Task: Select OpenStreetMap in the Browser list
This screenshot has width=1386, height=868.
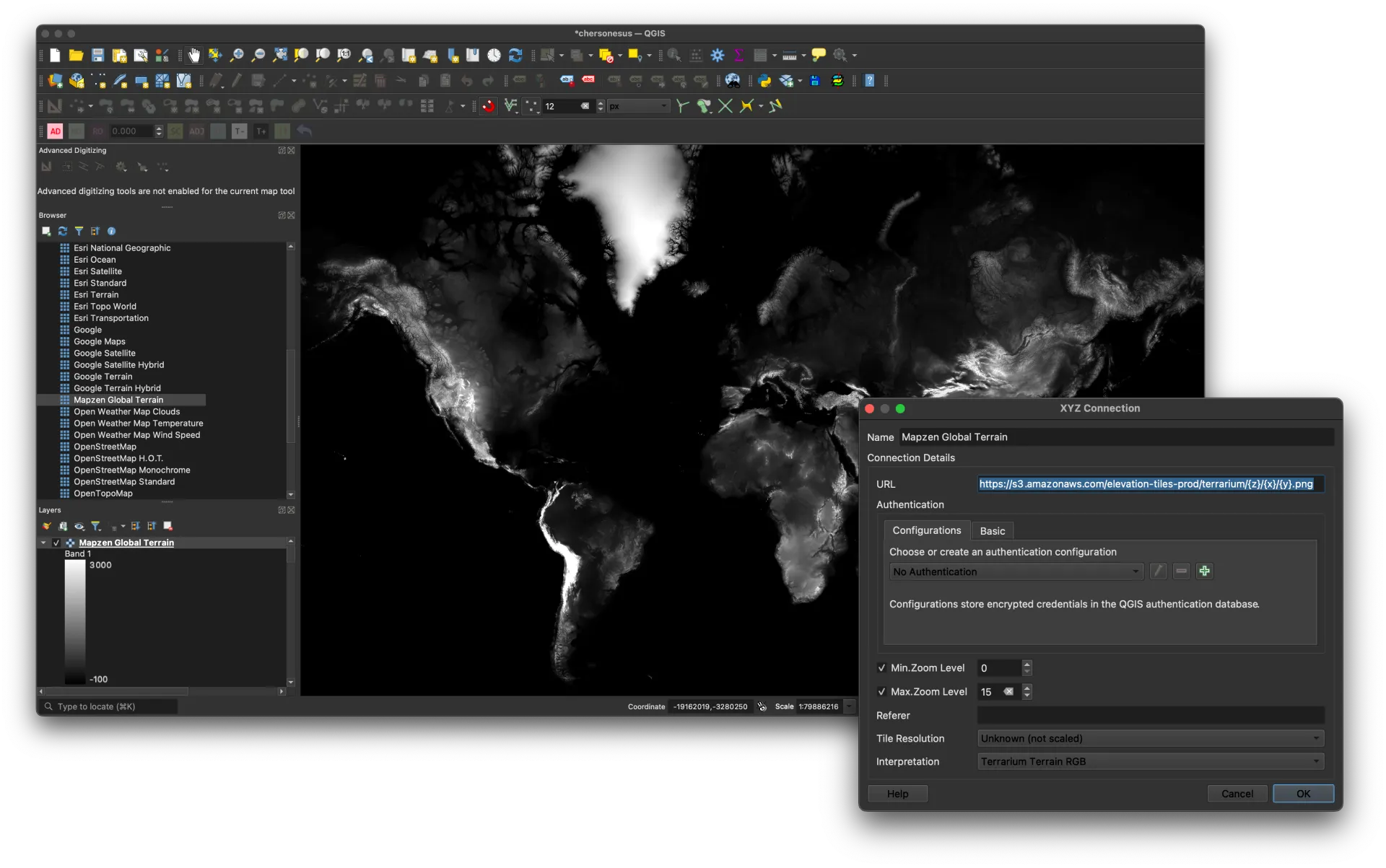Action: pos(105,447)
